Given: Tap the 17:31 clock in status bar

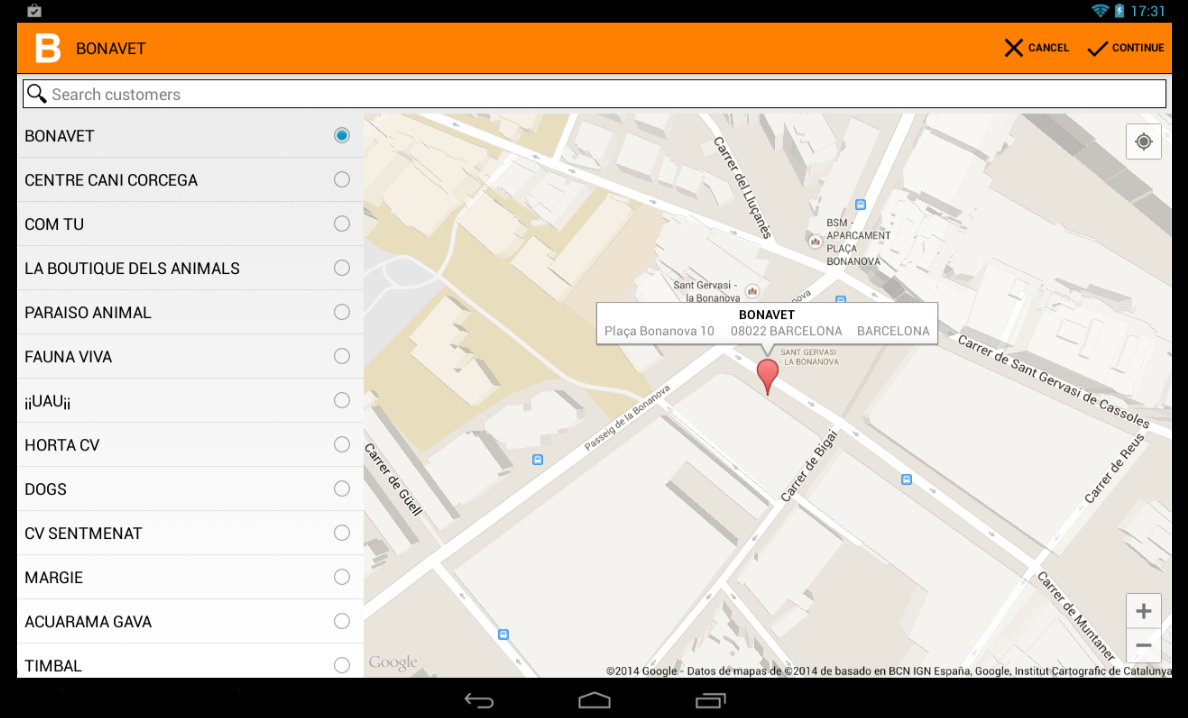Looking at the screenshot, I should pyautogui.click(x=1147, y=11).
